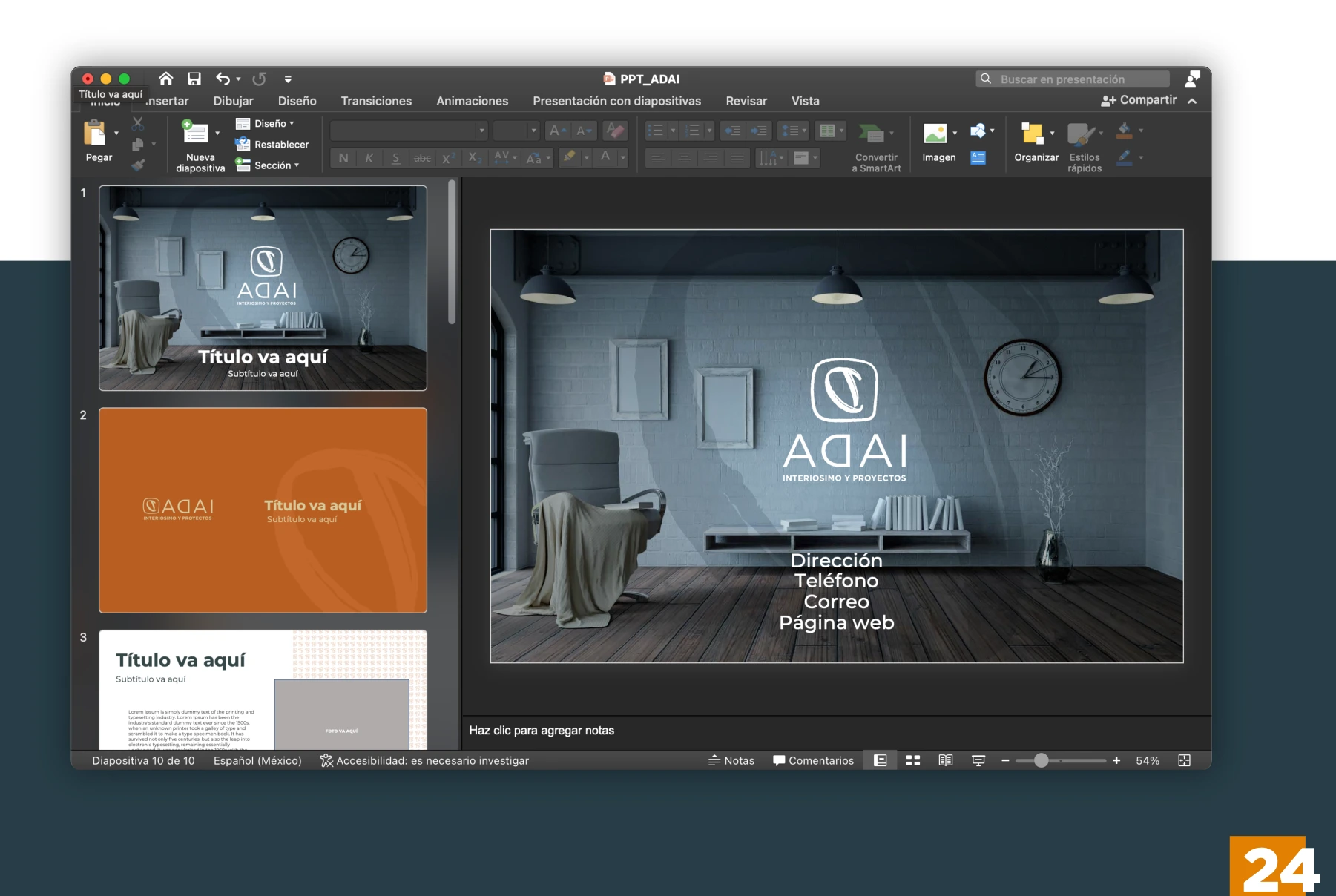Open the font name combo box
Screen dimensions: 1336x896
click(409, 131)
